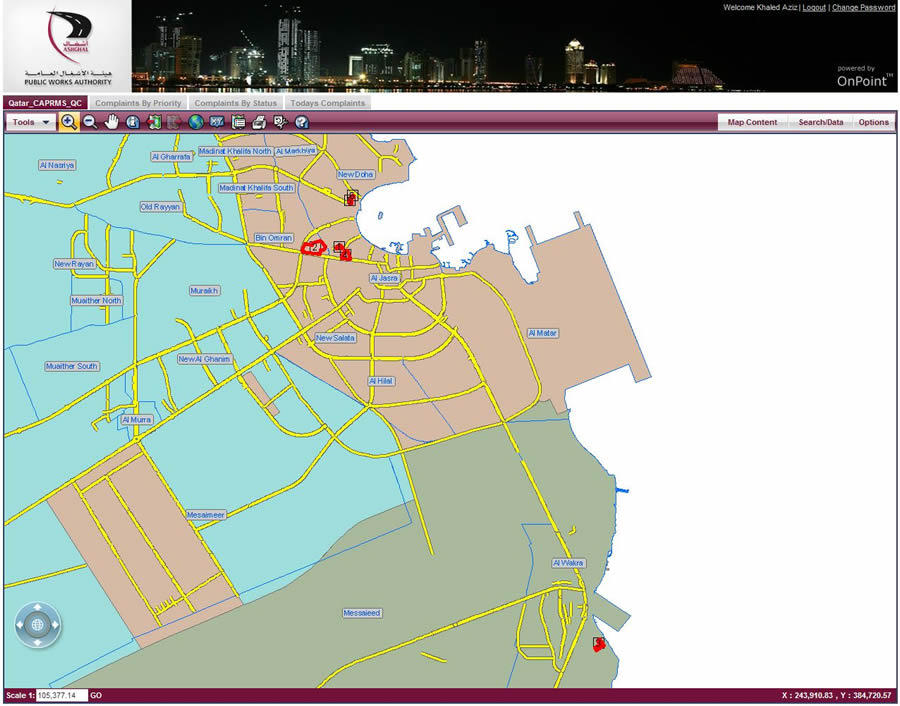The width and height of the screenshot is (900, 706).
Task: Open the Search/Data panel
Action: (x=821, y=122)
